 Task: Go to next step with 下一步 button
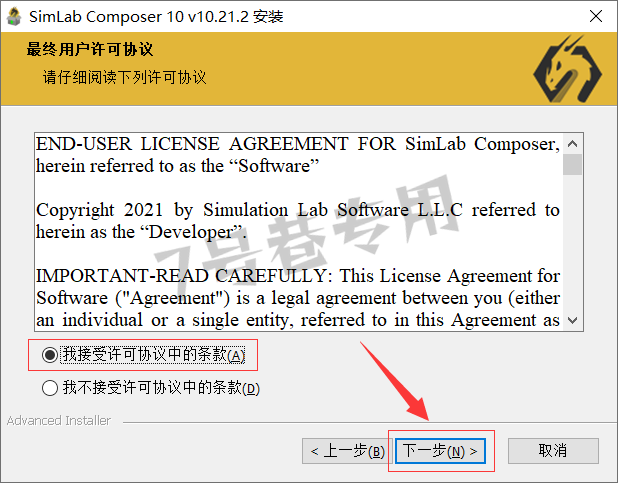tap(440, 451)
